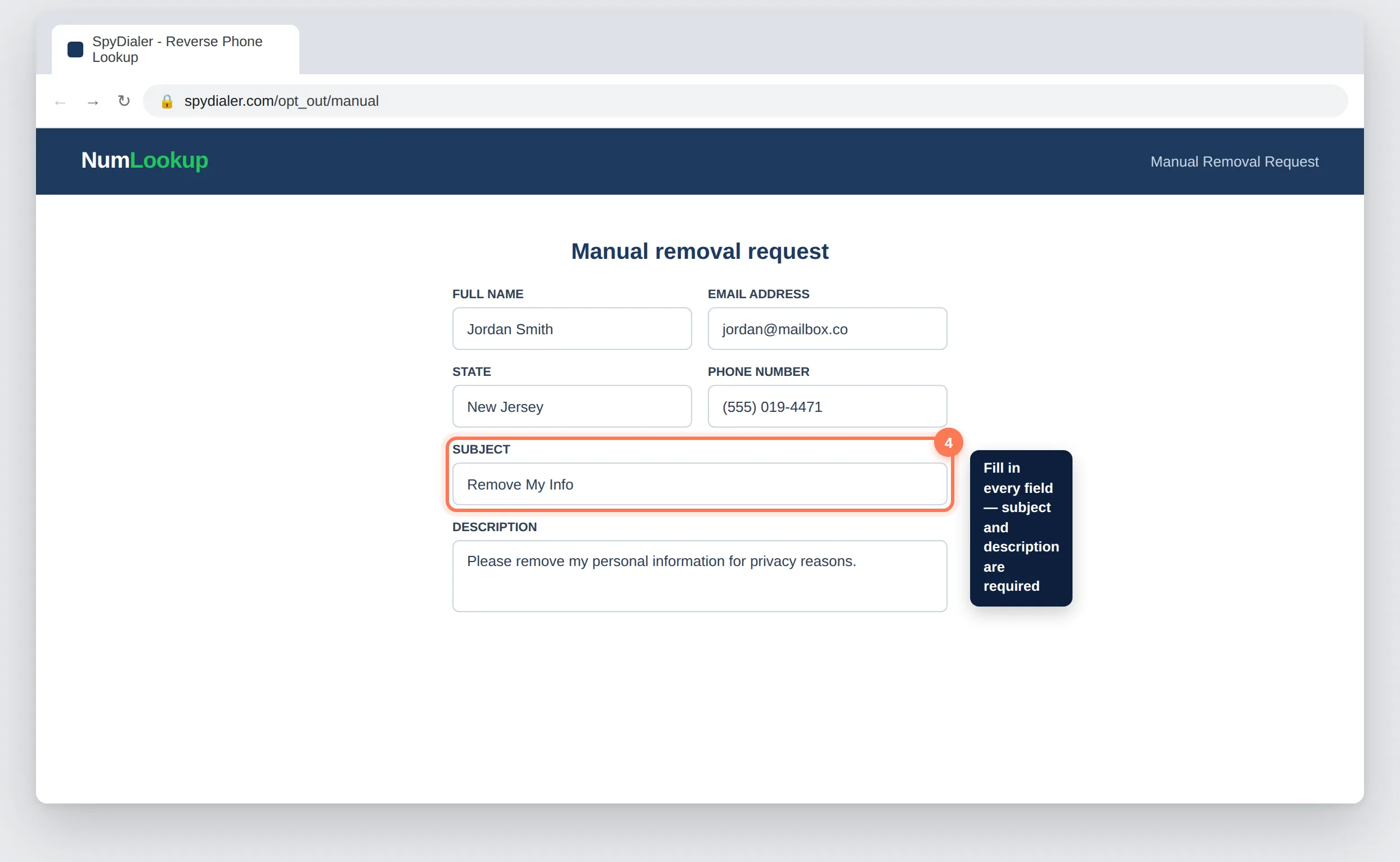1400x862 pixels.
Task: Click the browser forward arrow
Action: (x=92, y=102)
